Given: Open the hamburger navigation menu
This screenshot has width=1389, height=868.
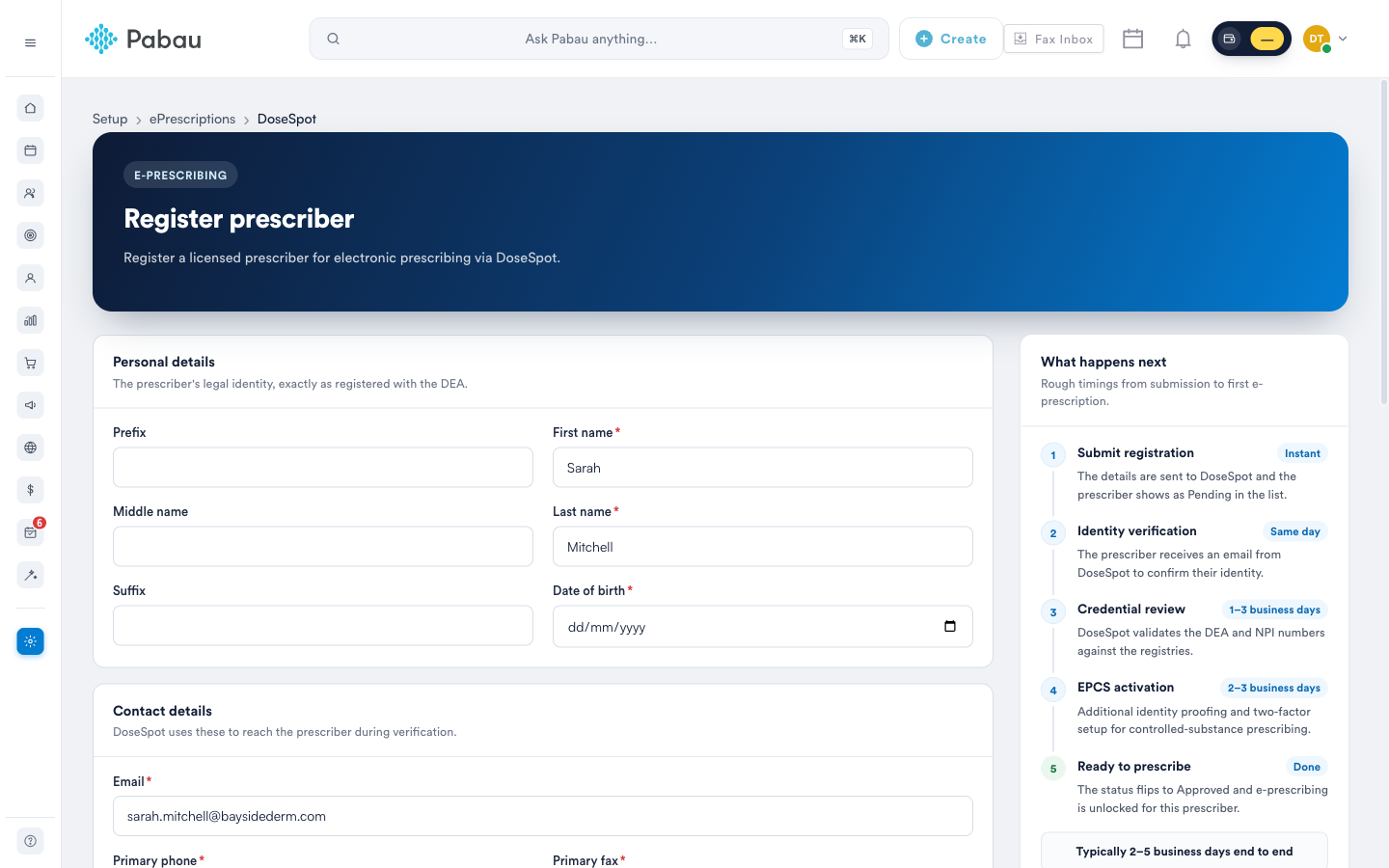Looking at the screenshot, I should 30,42.
